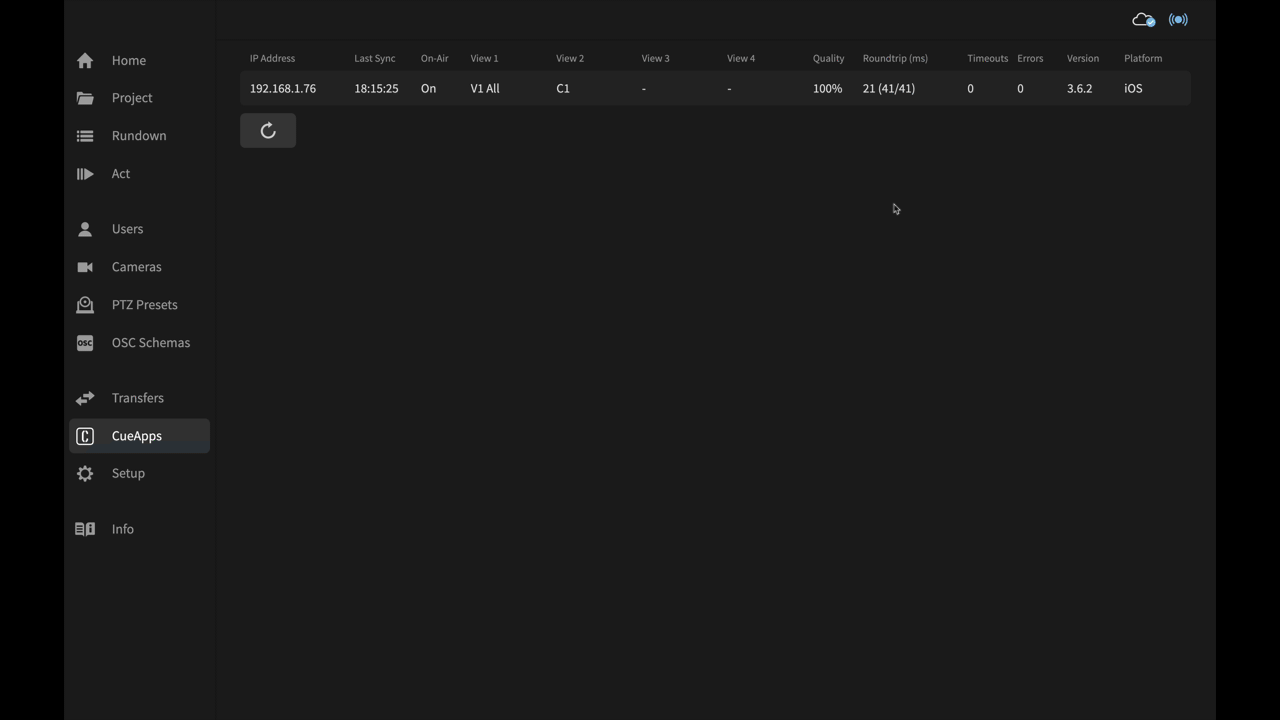Click the Last Sync column header
The width and height of the screenshot is (1280, 720).
(x=375, y=58)
